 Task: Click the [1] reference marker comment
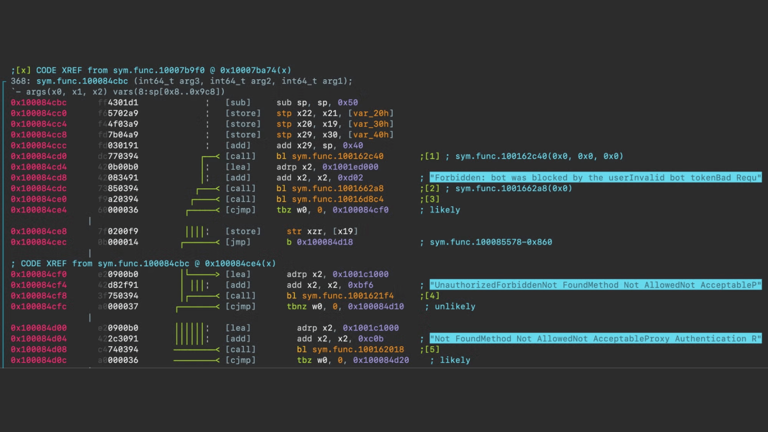tap(430, 156)
